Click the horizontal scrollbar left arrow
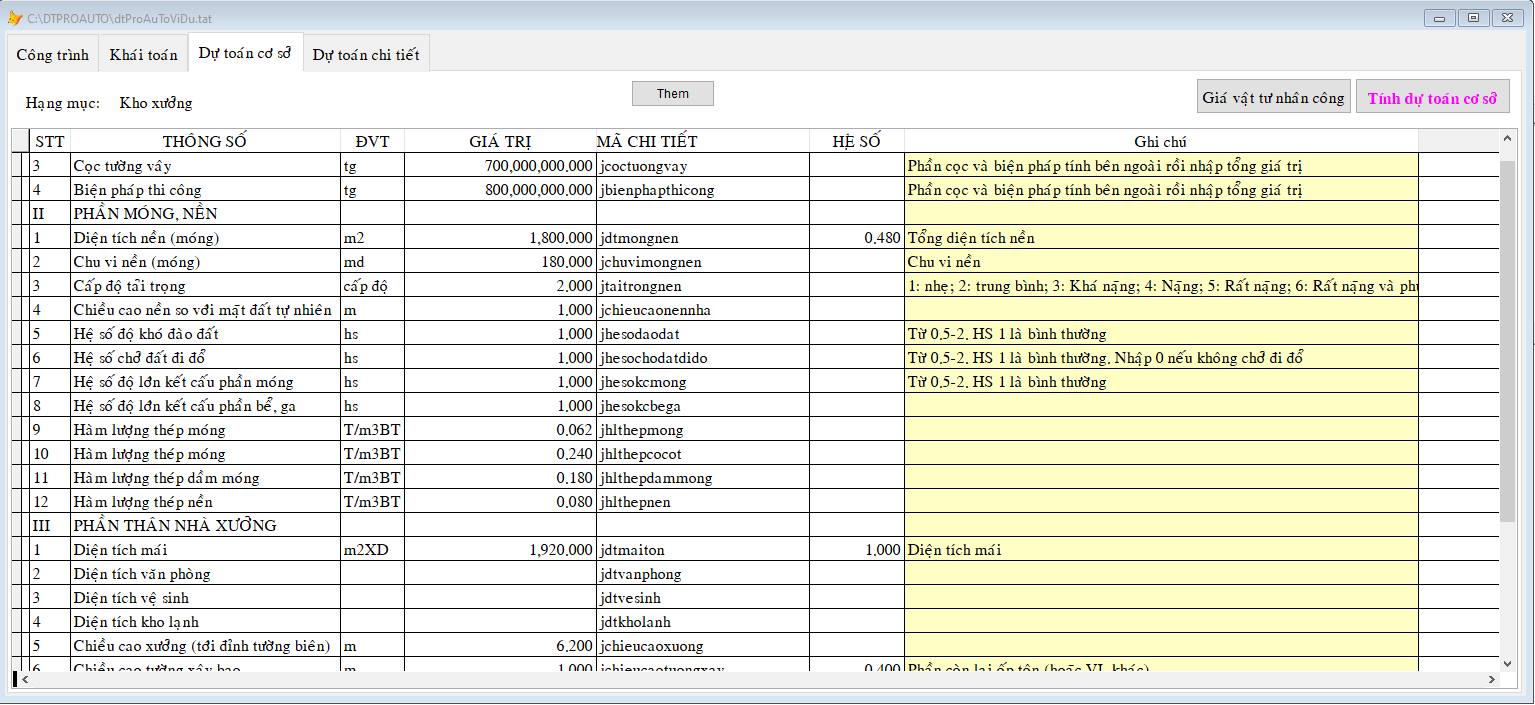 pyautogui.click(x=24, y=679)
